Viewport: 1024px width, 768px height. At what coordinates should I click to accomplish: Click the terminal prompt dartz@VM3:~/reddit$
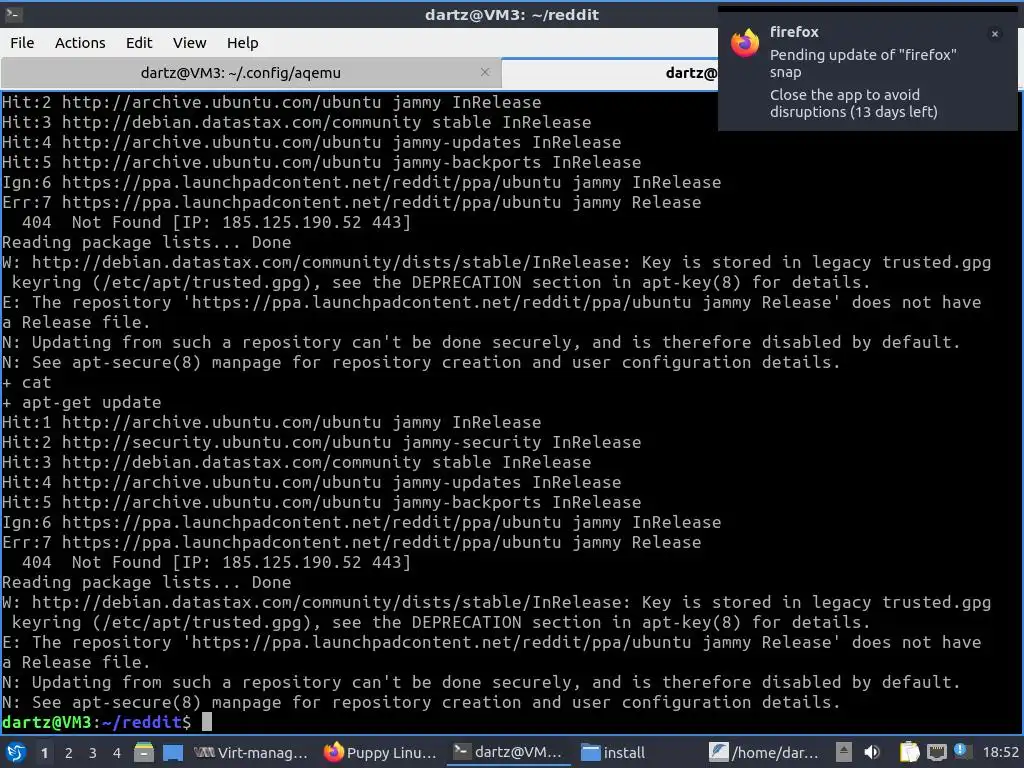97,722
